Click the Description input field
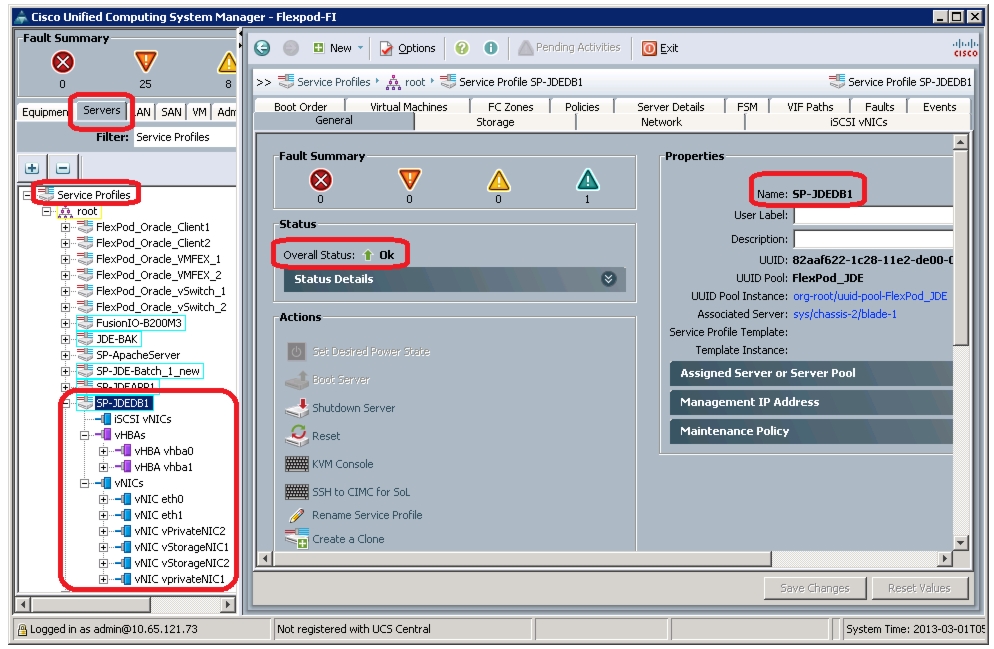This screenshot has height=649, width=994. pos(873,239)
